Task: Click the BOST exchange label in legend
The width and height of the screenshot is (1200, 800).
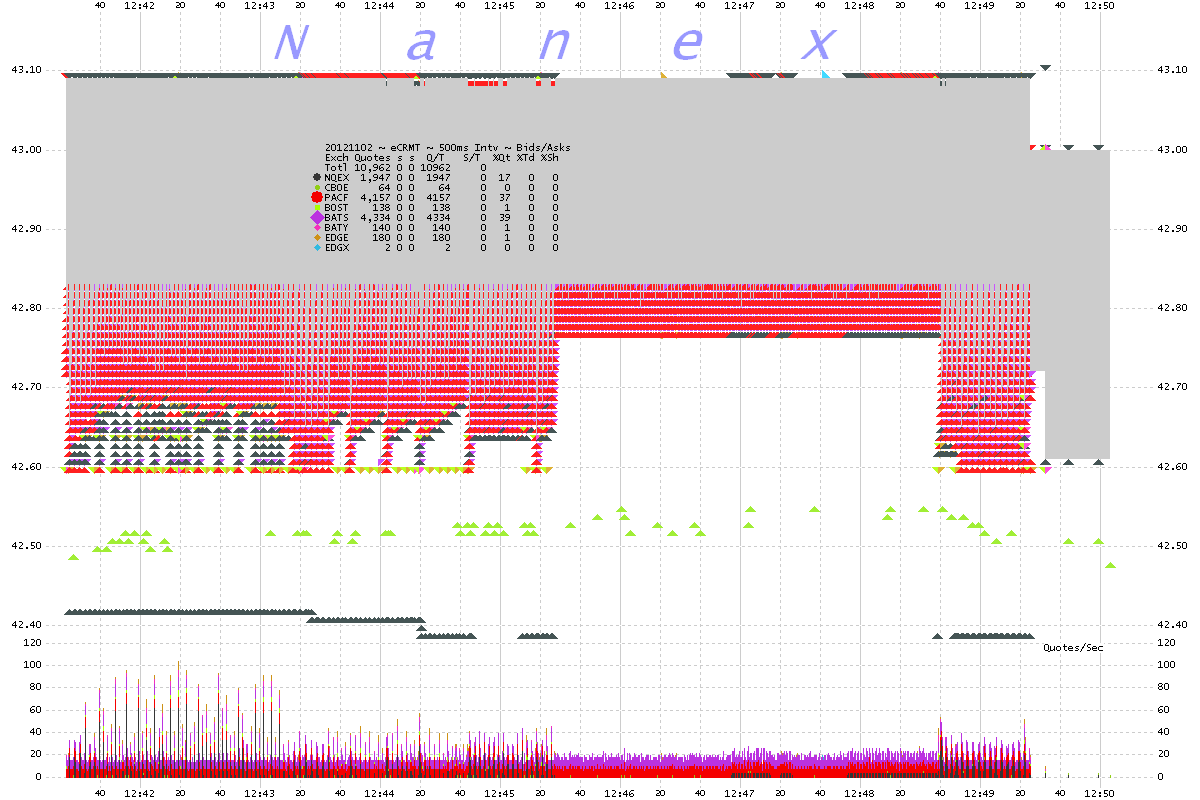Action: [x=336, y=207]
